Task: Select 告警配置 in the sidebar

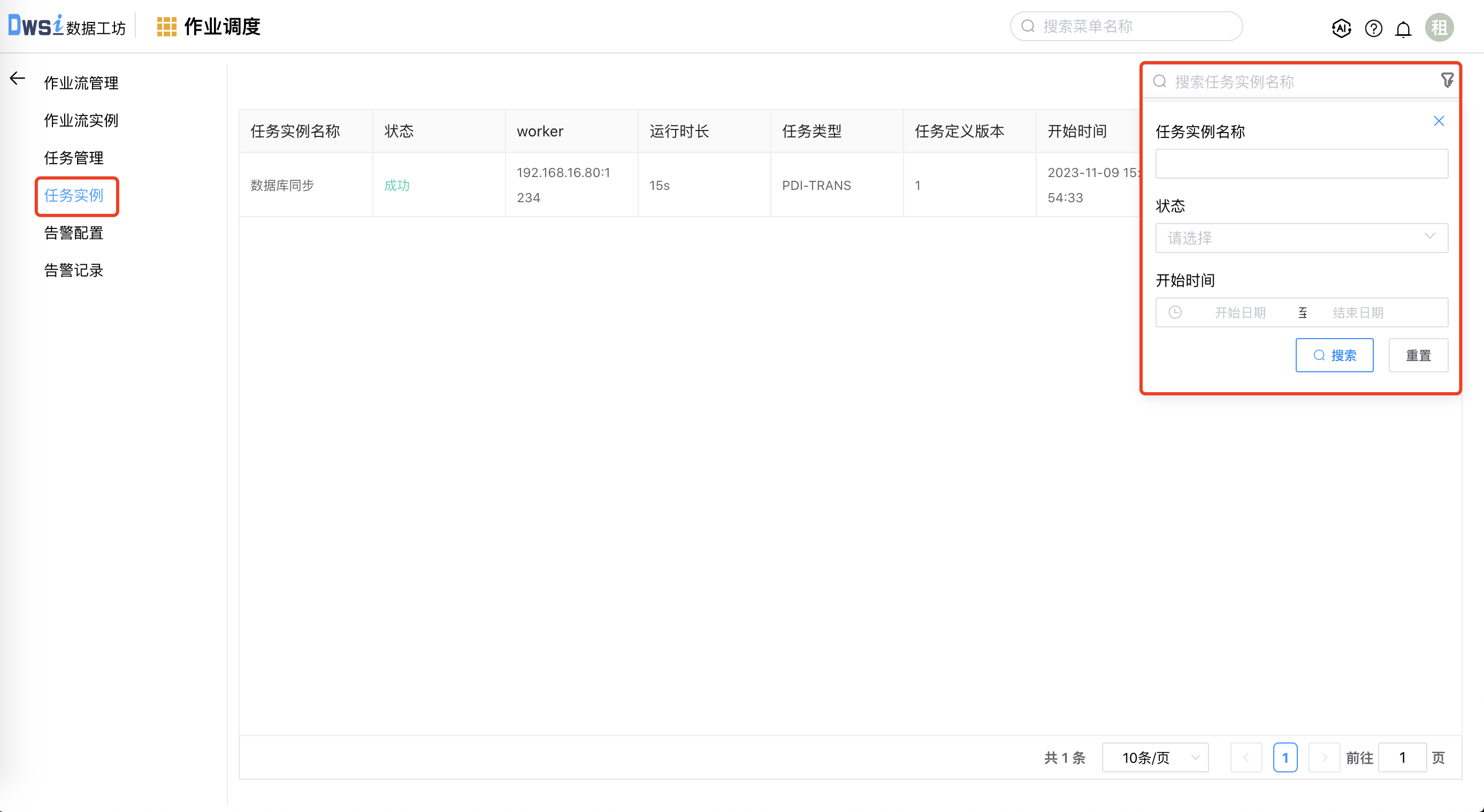Action: click(x=73, y=233)
